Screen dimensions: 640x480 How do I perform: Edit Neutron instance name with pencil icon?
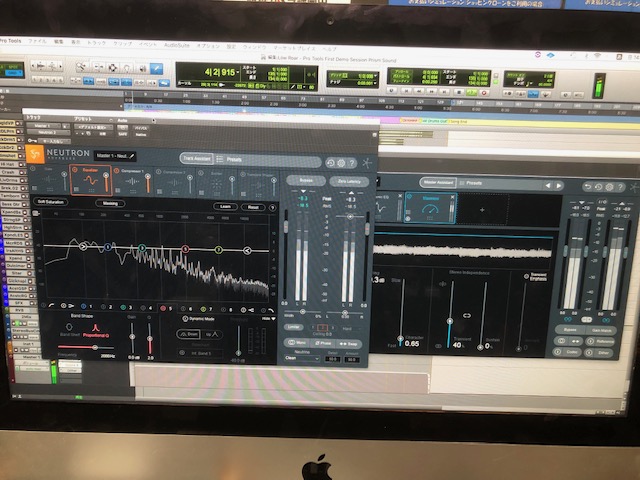(x=132, y=156)
